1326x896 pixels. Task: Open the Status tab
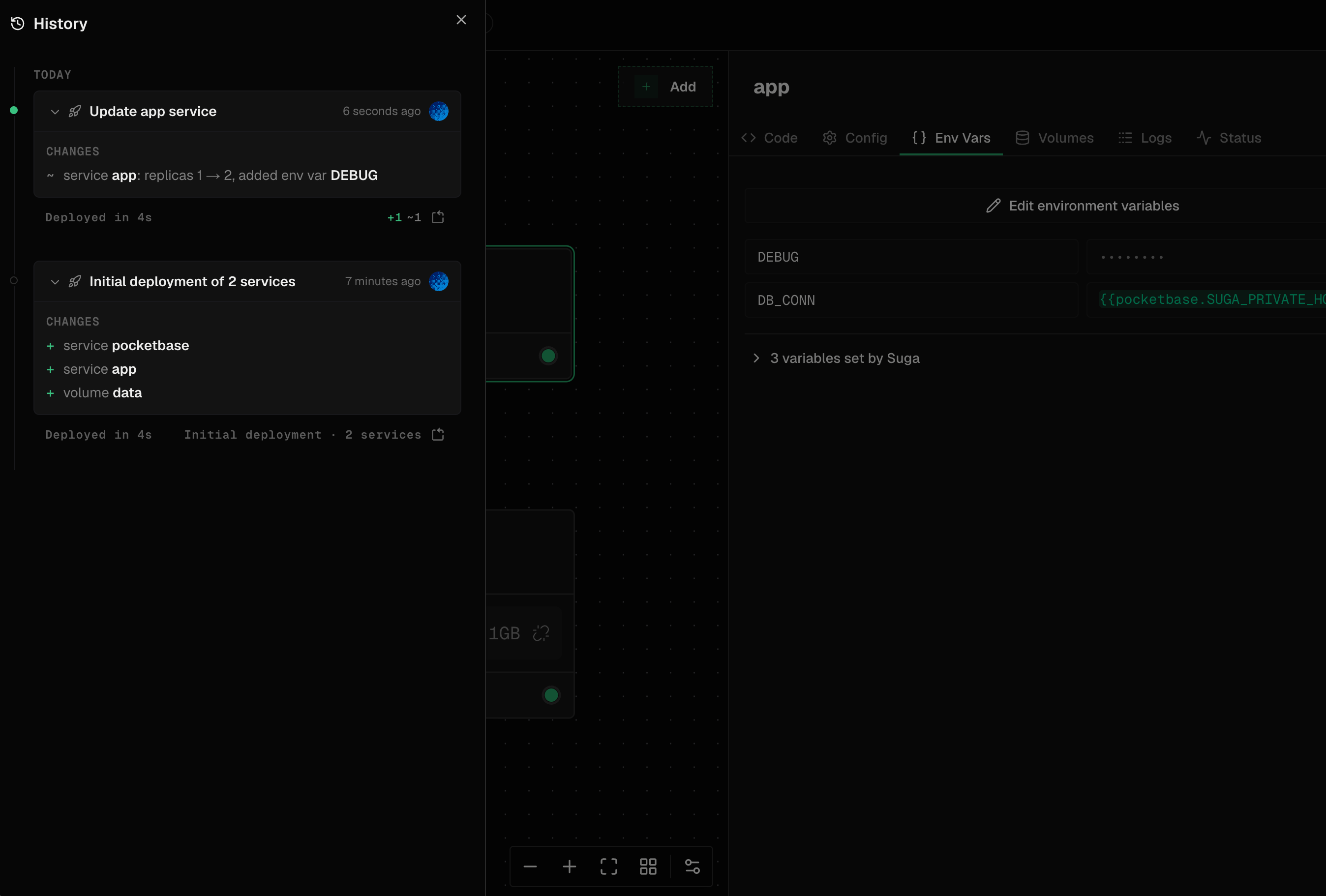[1229, 138]
